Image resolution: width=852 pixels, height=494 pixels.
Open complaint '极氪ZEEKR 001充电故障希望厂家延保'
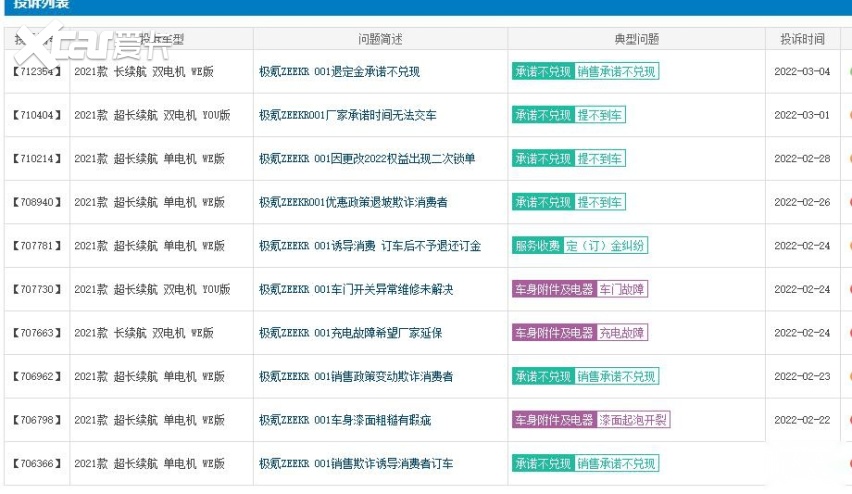[350, 333]
